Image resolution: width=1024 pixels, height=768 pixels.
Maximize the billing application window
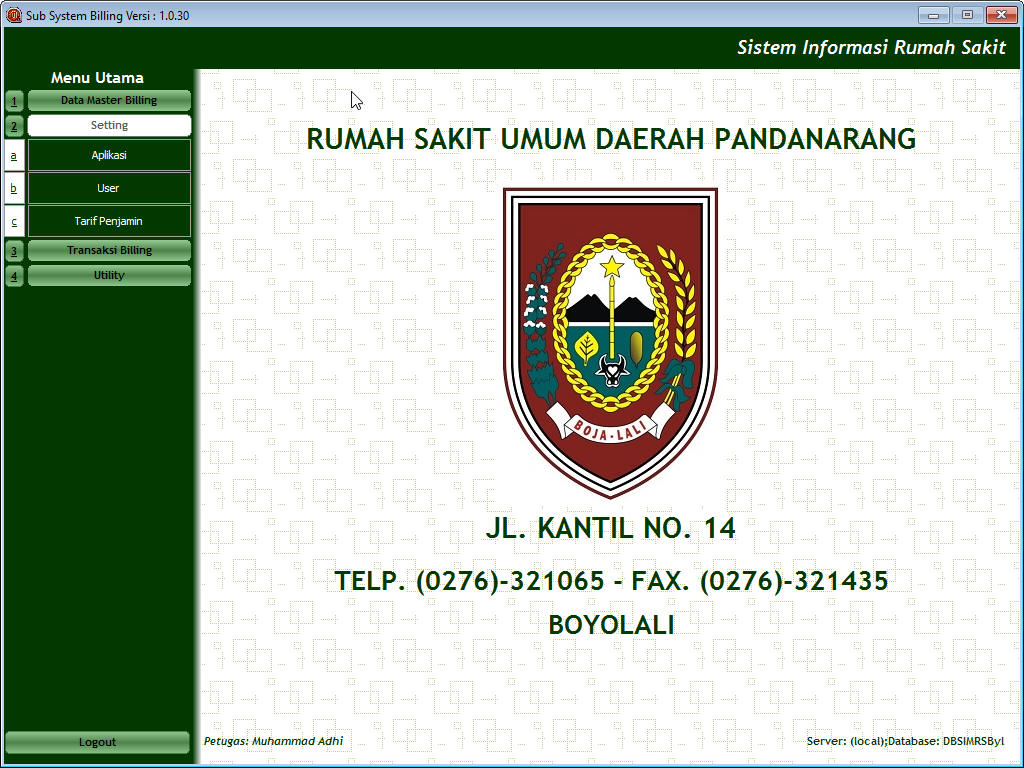(x=967, y=14)
